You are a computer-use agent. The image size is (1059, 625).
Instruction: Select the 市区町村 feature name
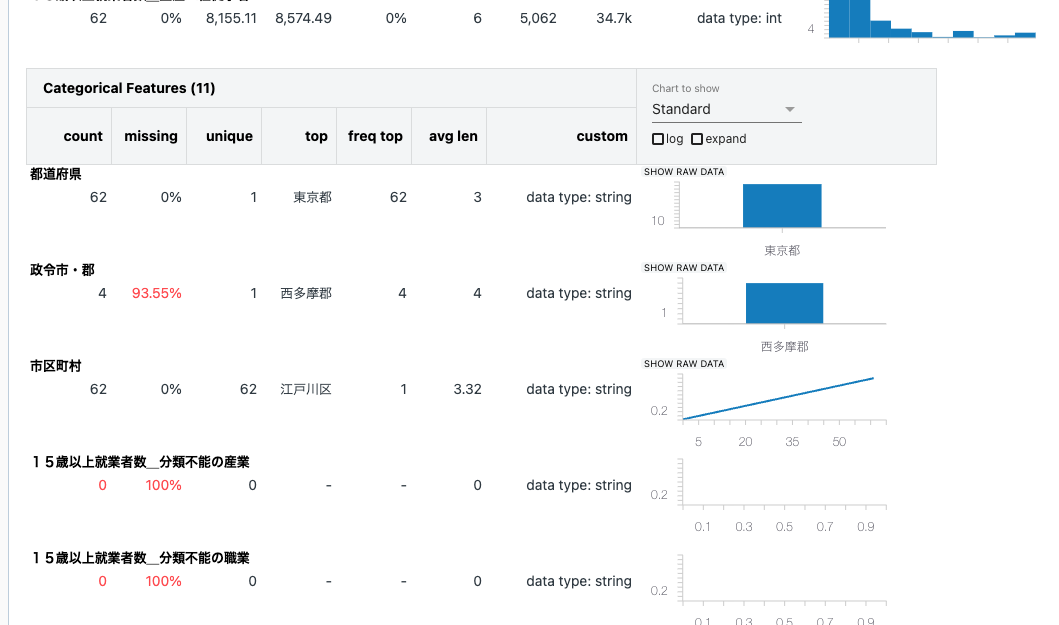point(55,366)
